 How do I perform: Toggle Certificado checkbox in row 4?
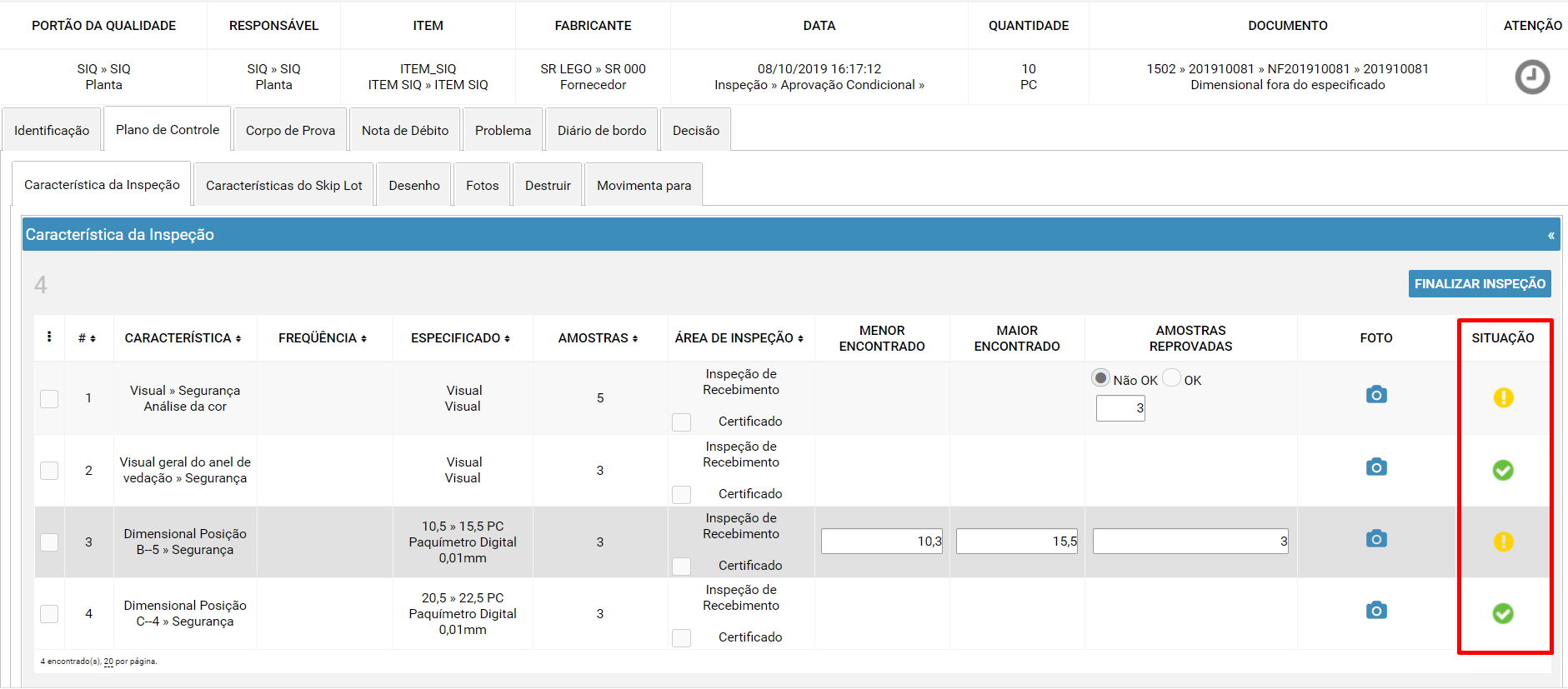coord(681,637)
